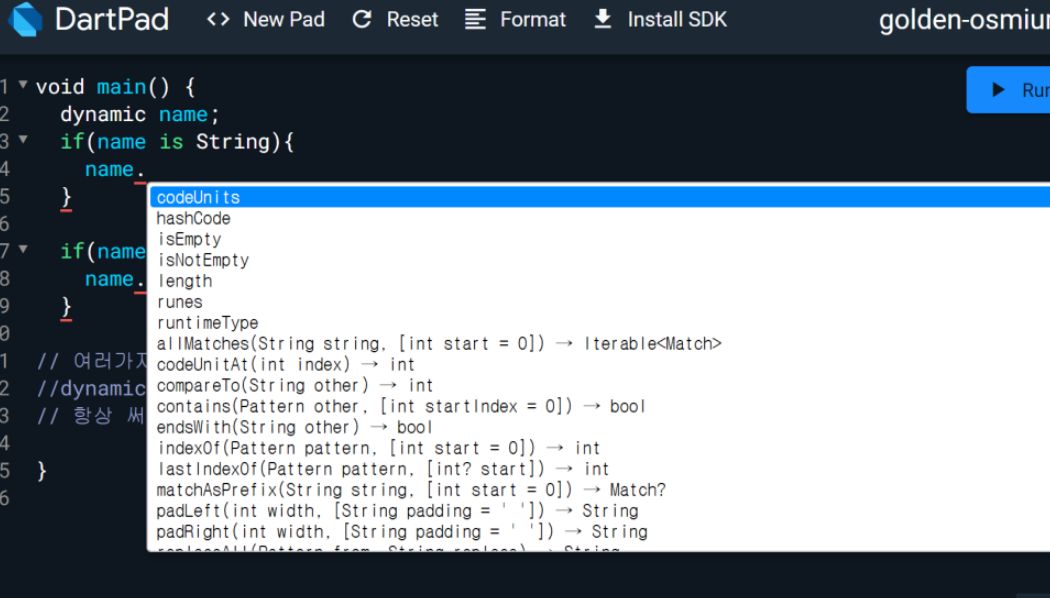This screenshot has width=1050, height=598.
Task: Pick matchAsPrefix suggestion
Action: coord(600,490)
